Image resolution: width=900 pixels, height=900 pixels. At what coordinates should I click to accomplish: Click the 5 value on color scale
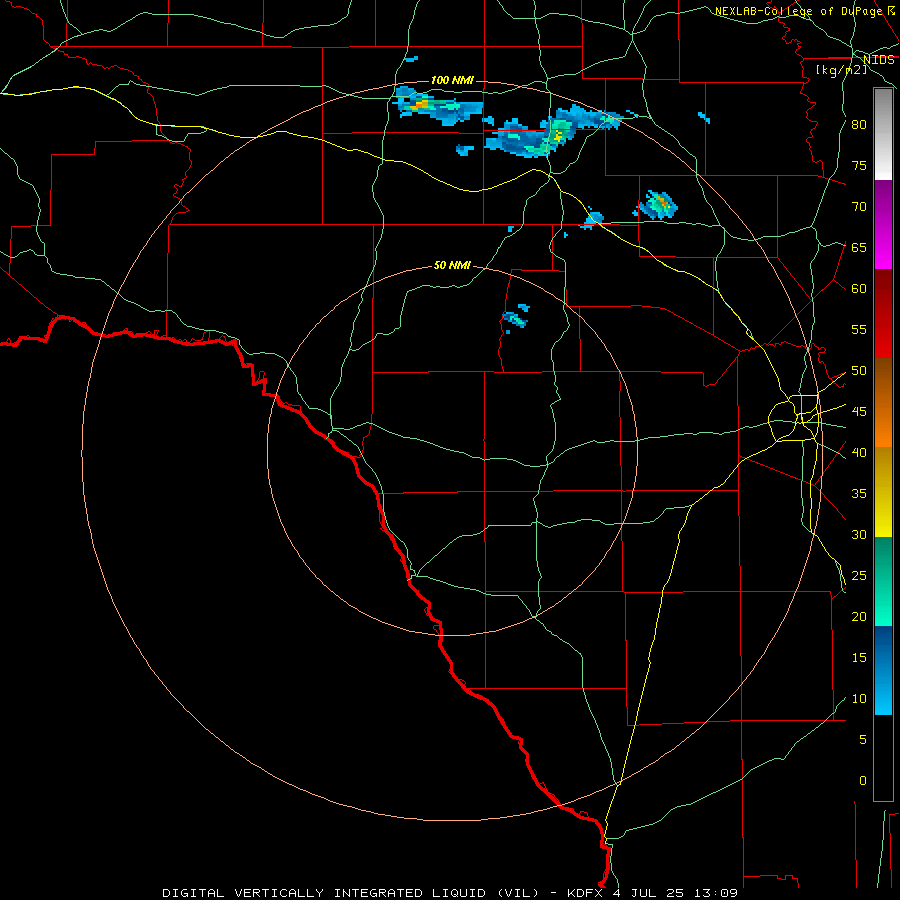(863, 739)
